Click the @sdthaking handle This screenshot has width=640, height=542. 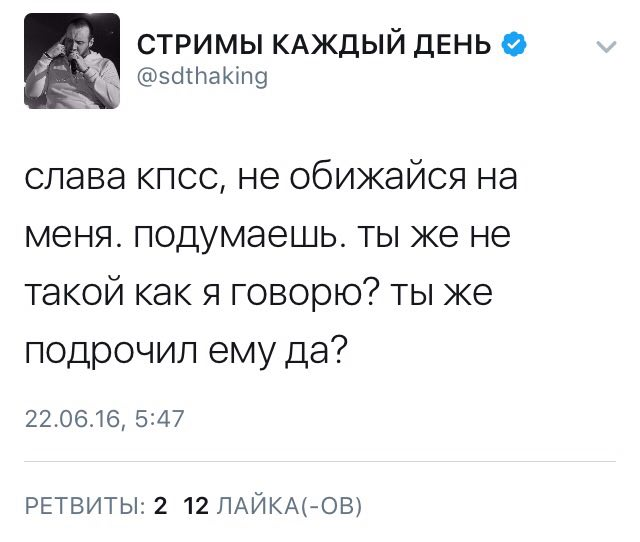point(202,76)
